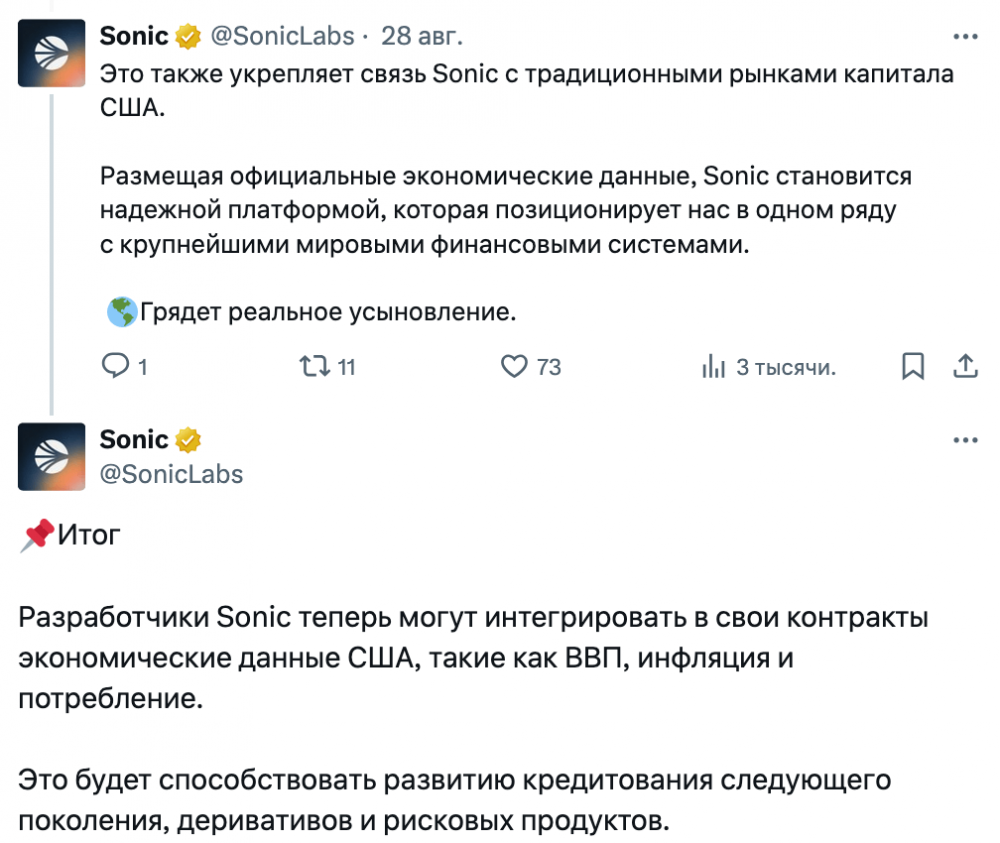Open more options on the second tweet
Viewport: 1000px width, 843px height.
pyautogui.click(x=965, y=440)
